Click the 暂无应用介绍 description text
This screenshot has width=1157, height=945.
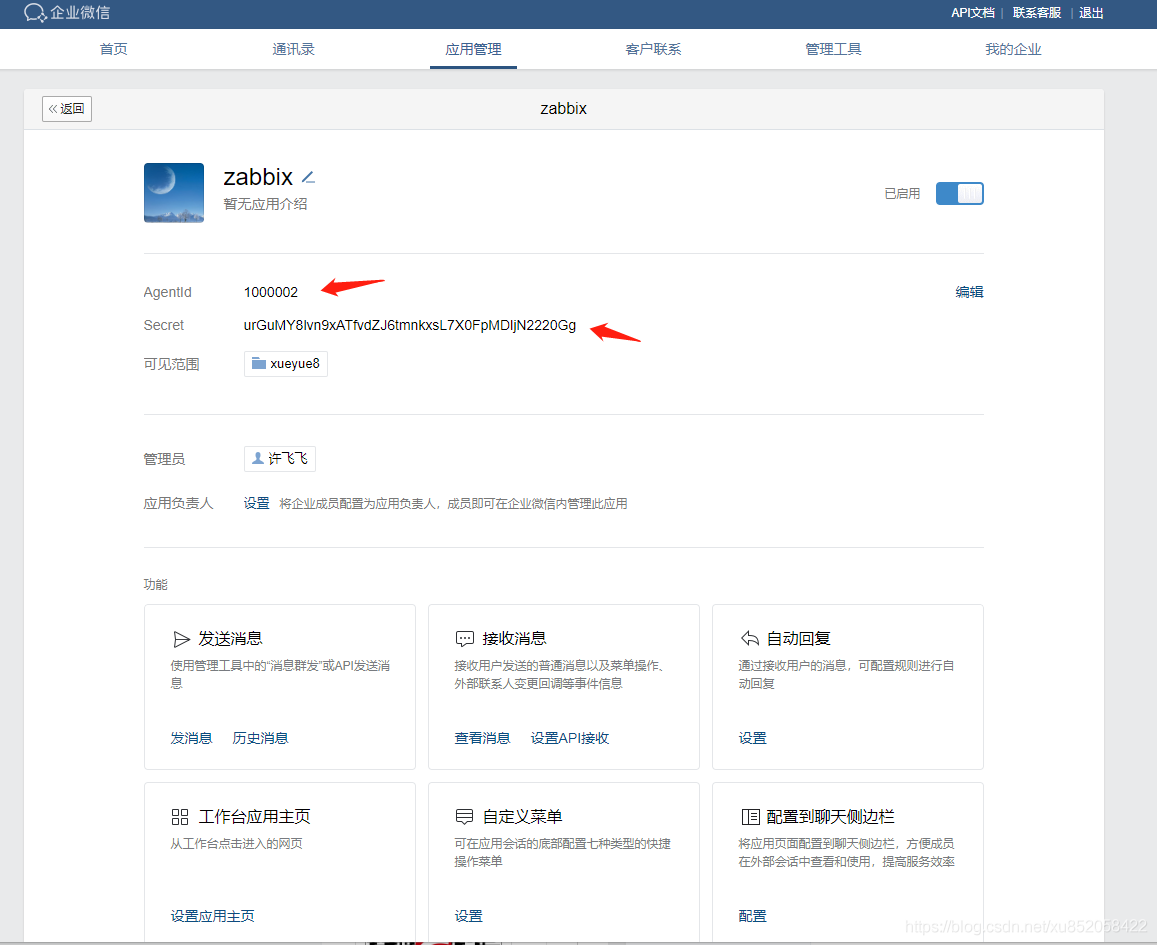point(266,204)
